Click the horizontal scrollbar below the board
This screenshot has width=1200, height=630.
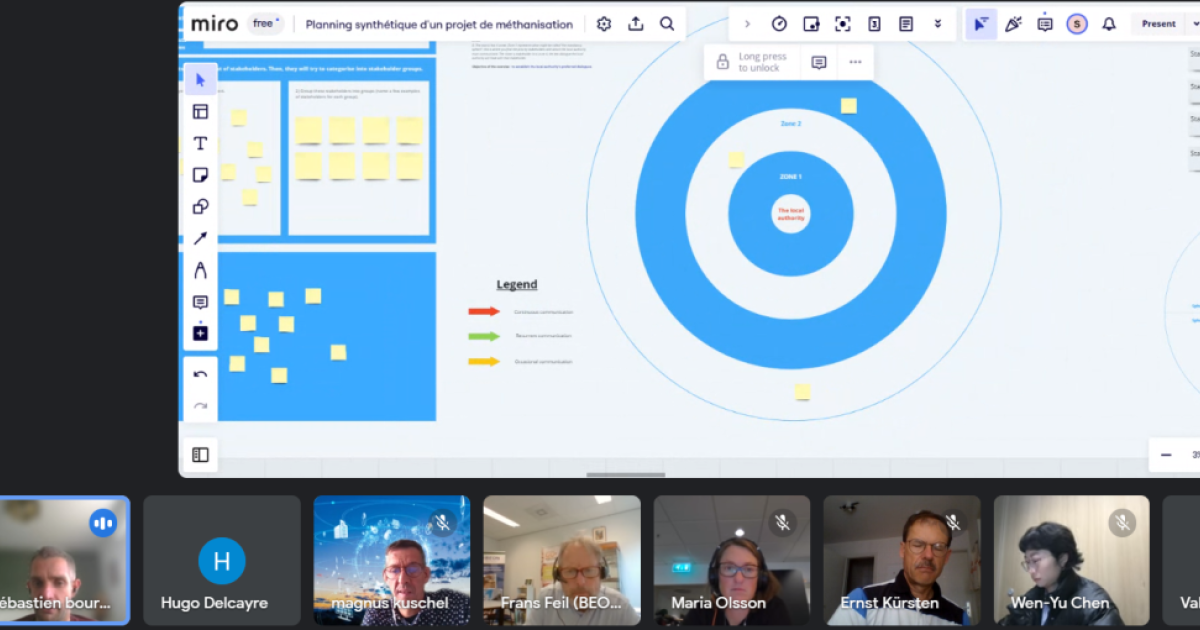tap(626, 475)
